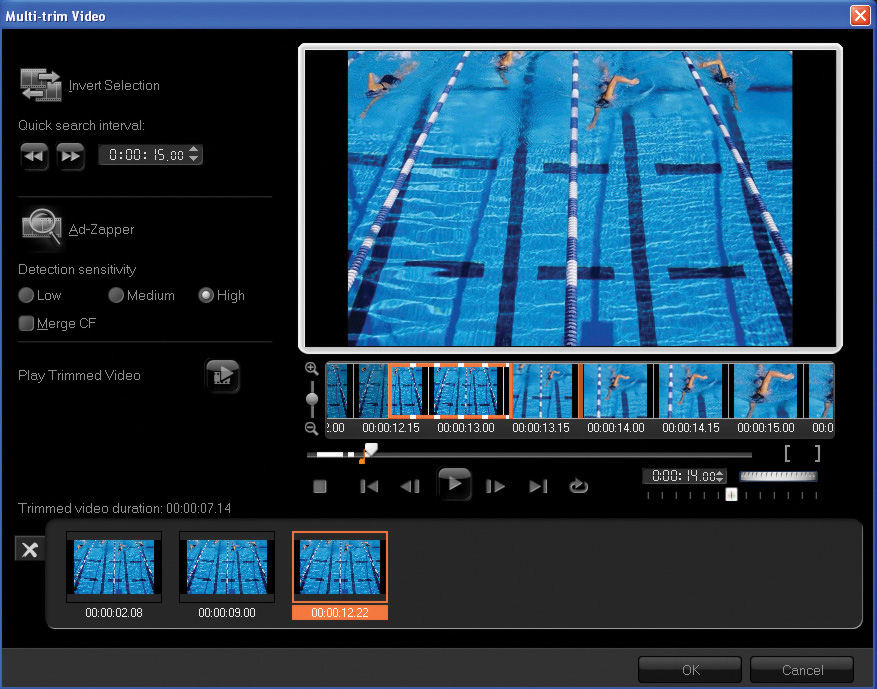
Task: Click the Play Trimmed Video button
Action: pos(223,375)
